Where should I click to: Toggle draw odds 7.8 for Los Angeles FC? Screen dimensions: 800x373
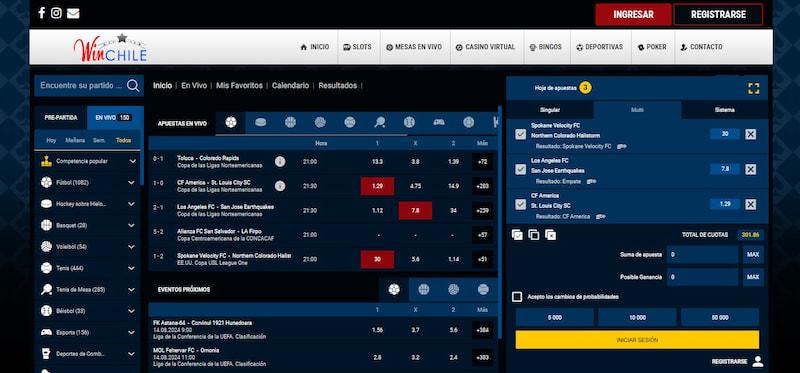pyautogui.click(x=415, y=211)
